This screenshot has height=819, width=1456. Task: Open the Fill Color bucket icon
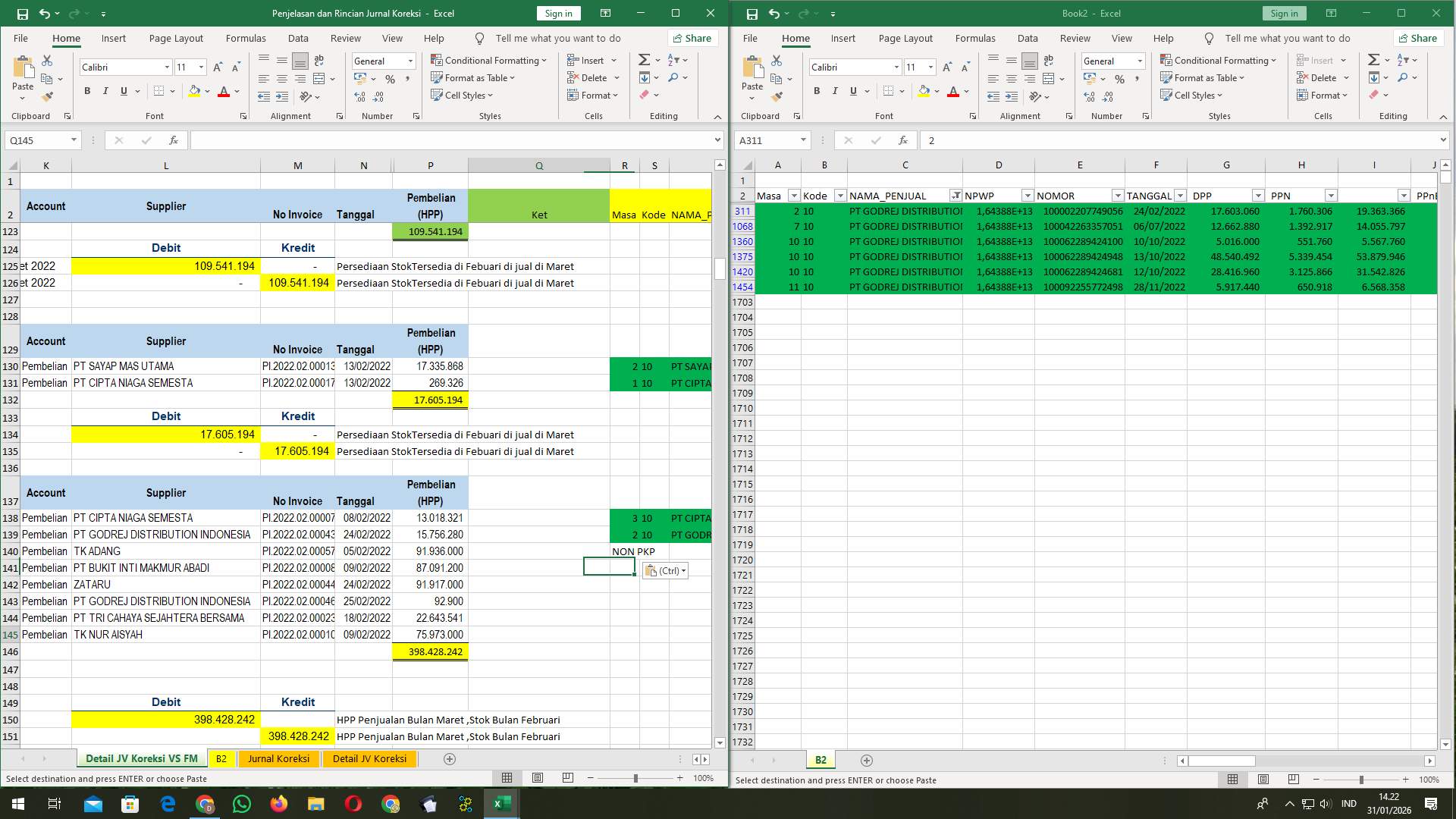pos(194,91)
